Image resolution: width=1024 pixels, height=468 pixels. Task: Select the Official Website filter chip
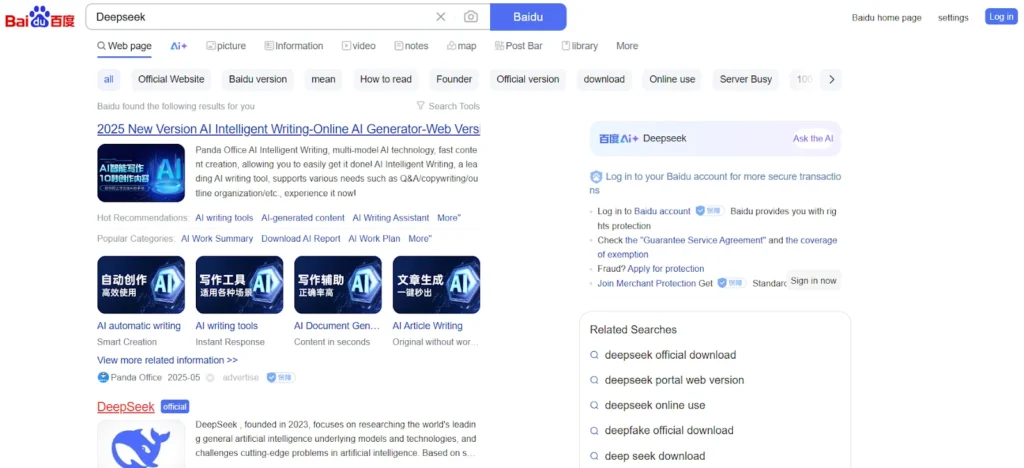click(171, 79)
